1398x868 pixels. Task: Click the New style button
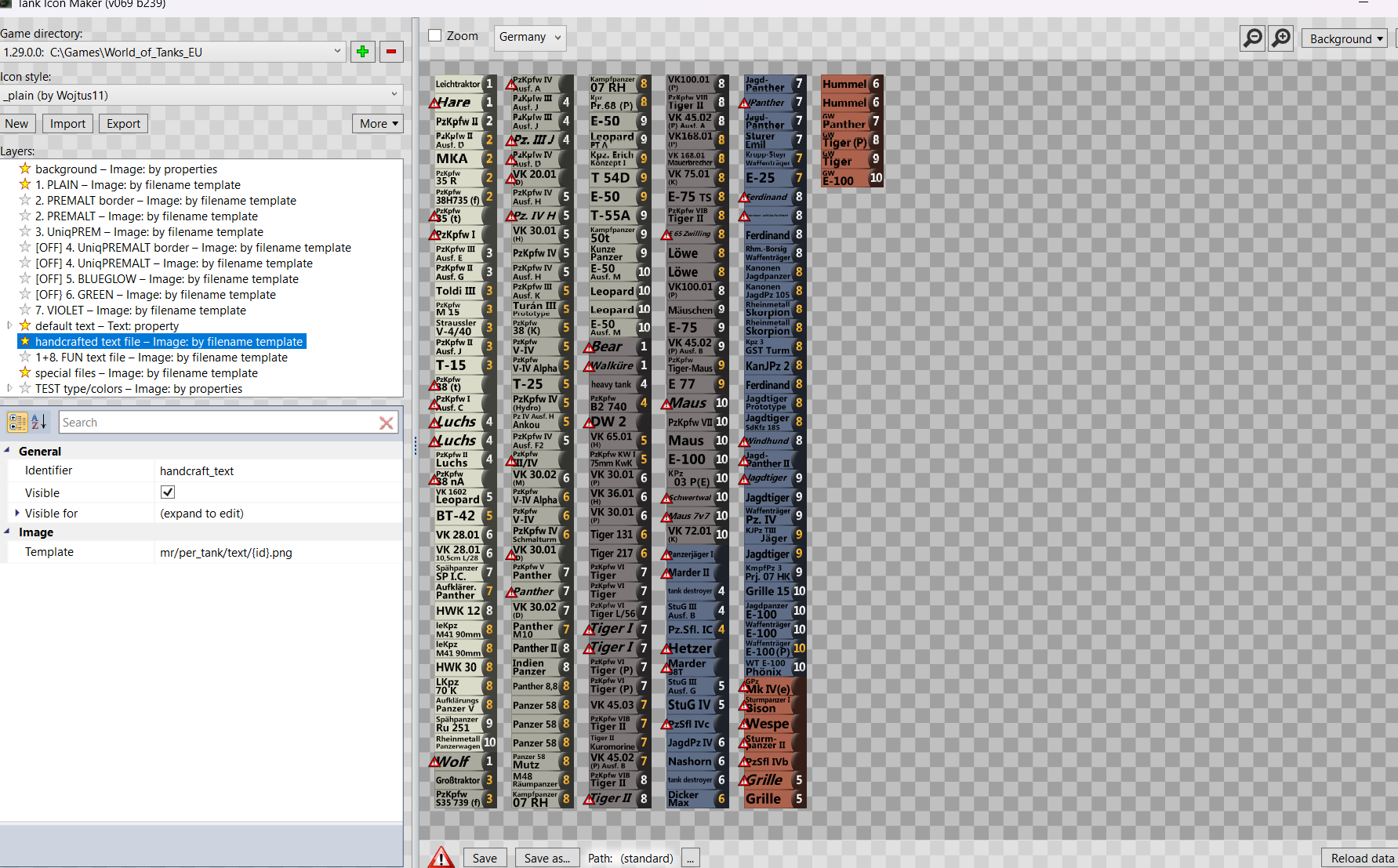tap(16, 123)
